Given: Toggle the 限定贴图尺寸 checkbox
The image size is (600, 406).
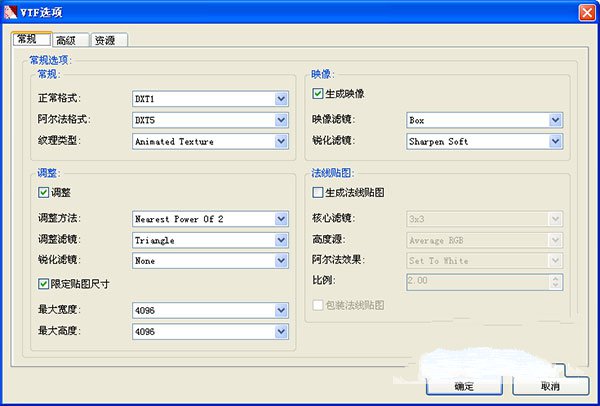Looking at the screenshot, I should pos(43,284).
